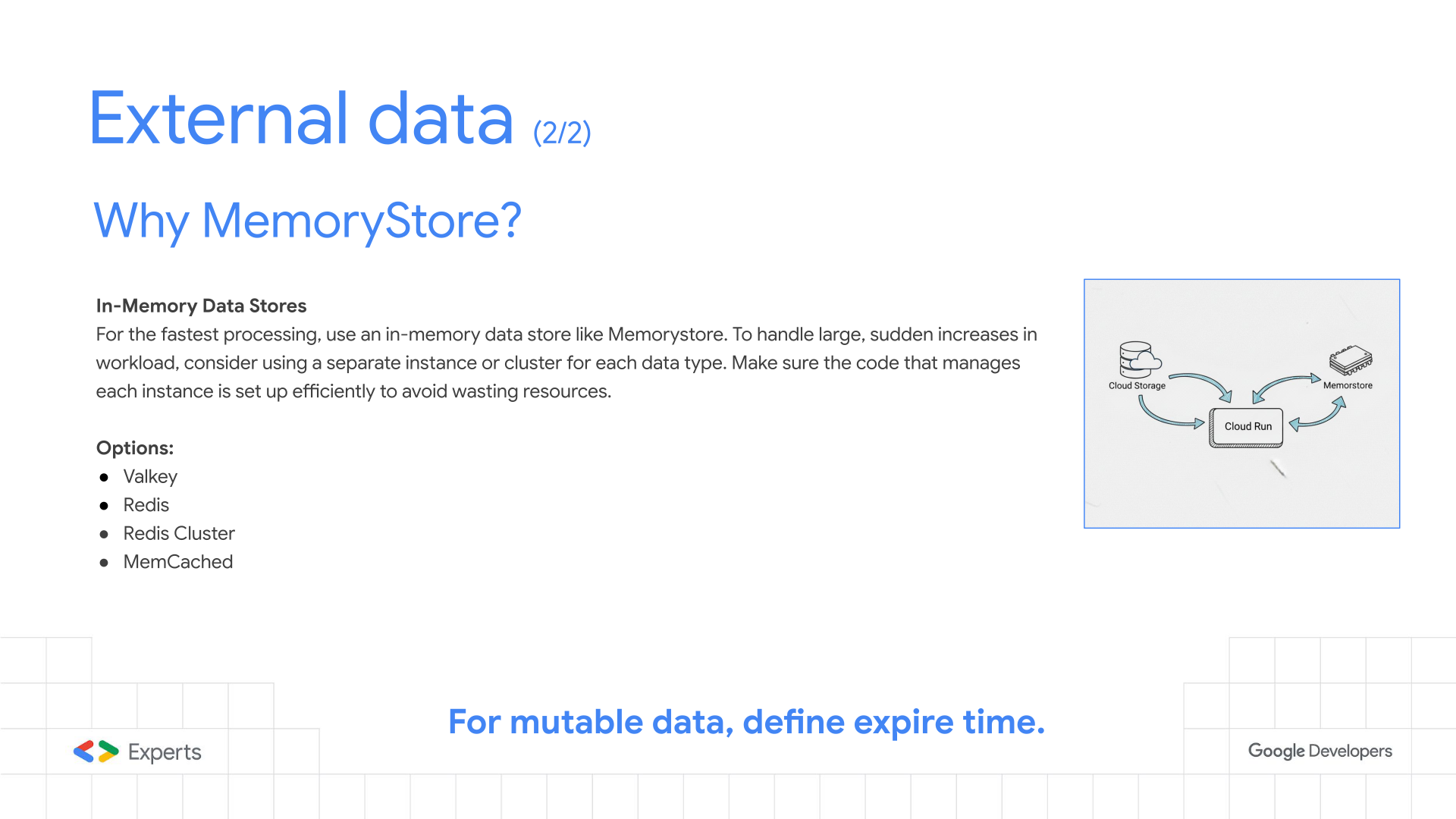Click the "Options:" label
The width and height of the screenshot is (1456, 819).
[x=135, y=448]
